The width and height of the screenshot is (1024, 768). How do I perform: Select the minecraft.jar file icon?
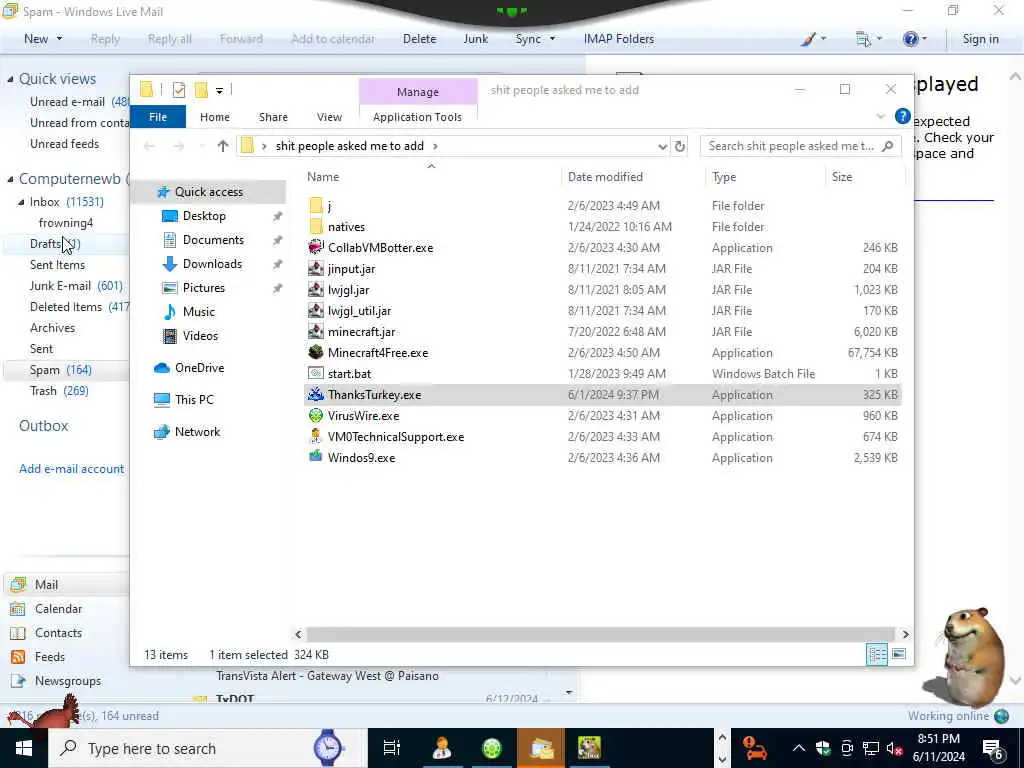(x=316, y=332)
